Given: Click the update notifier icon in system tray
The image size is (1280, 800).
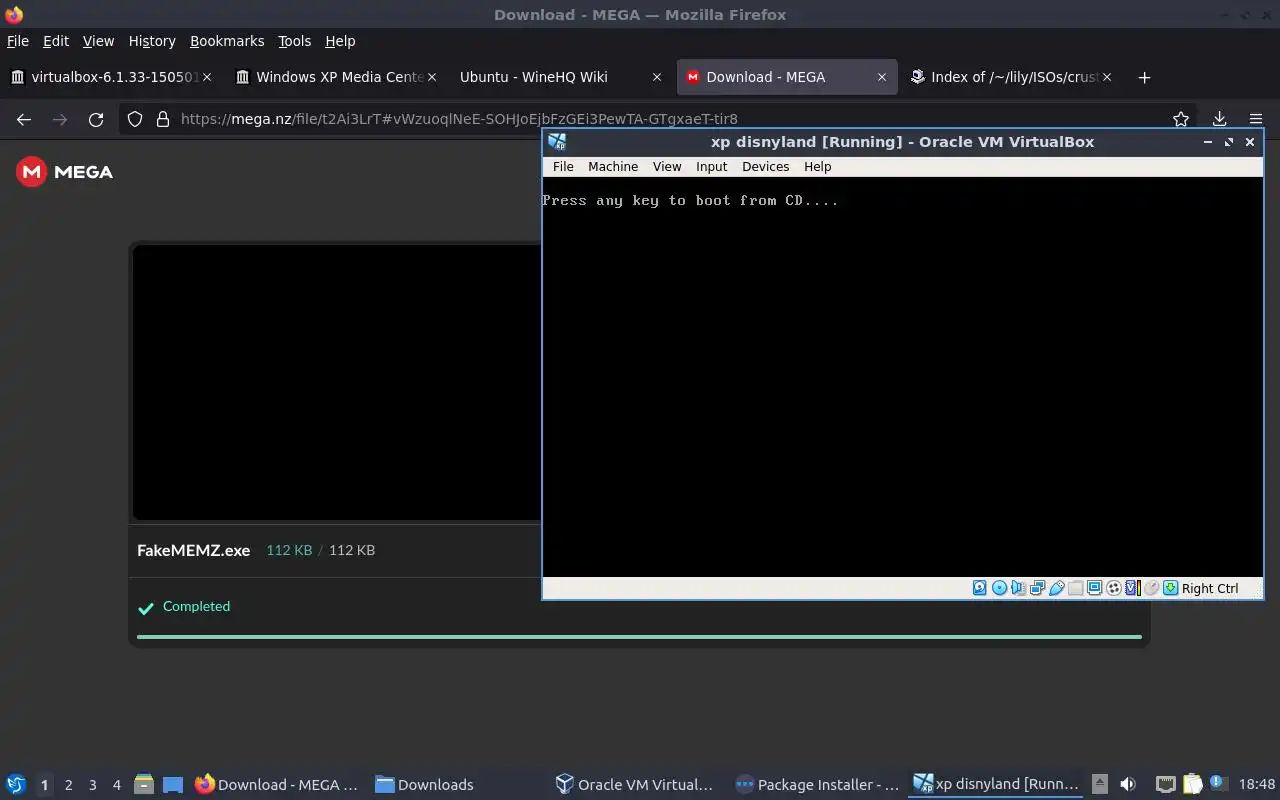Looking at the screenshot, I should click(1218, 783).
